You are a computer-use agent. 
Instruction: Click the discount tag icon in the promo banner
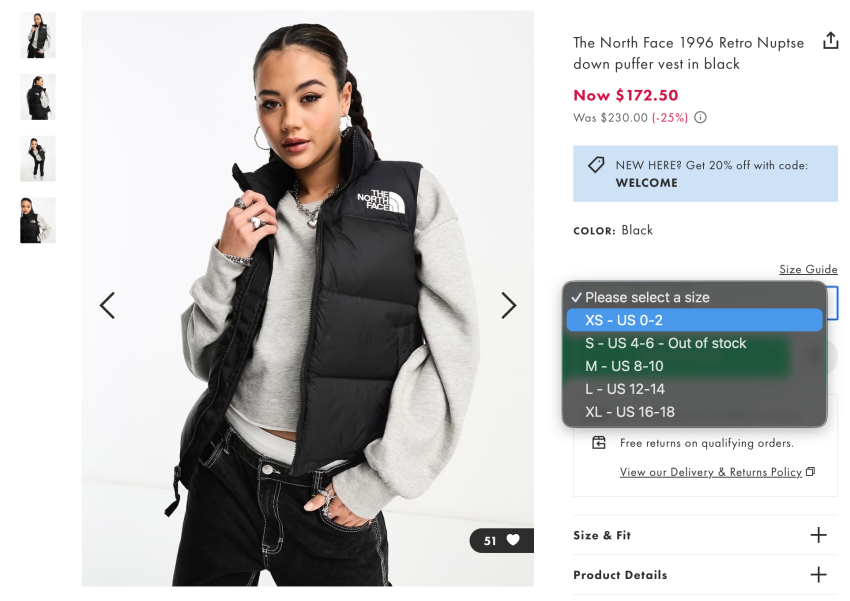pos(596,165)
